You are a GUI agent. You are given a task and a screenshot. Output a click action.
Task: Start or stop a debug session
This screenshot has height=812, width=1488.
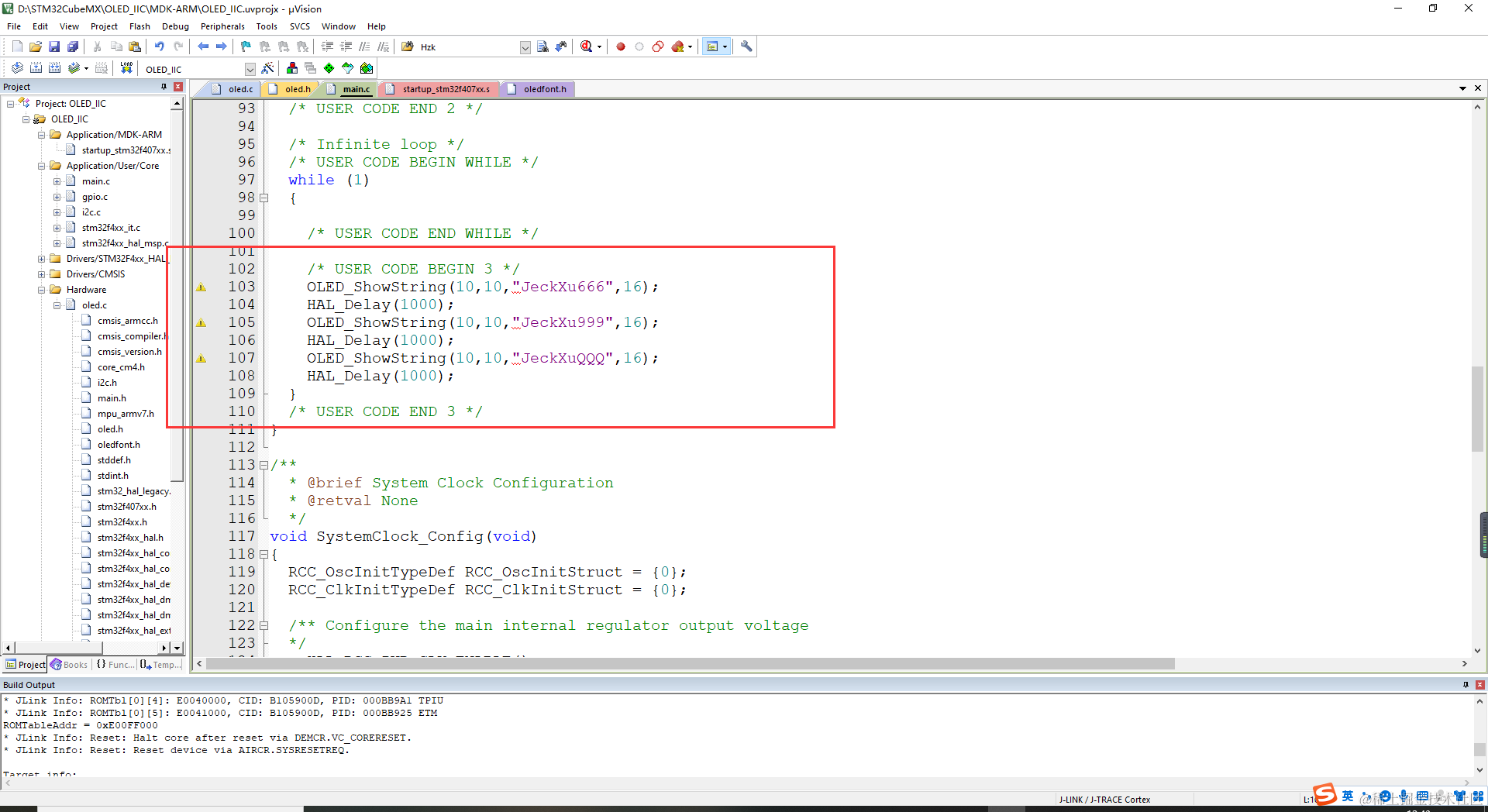587,46
